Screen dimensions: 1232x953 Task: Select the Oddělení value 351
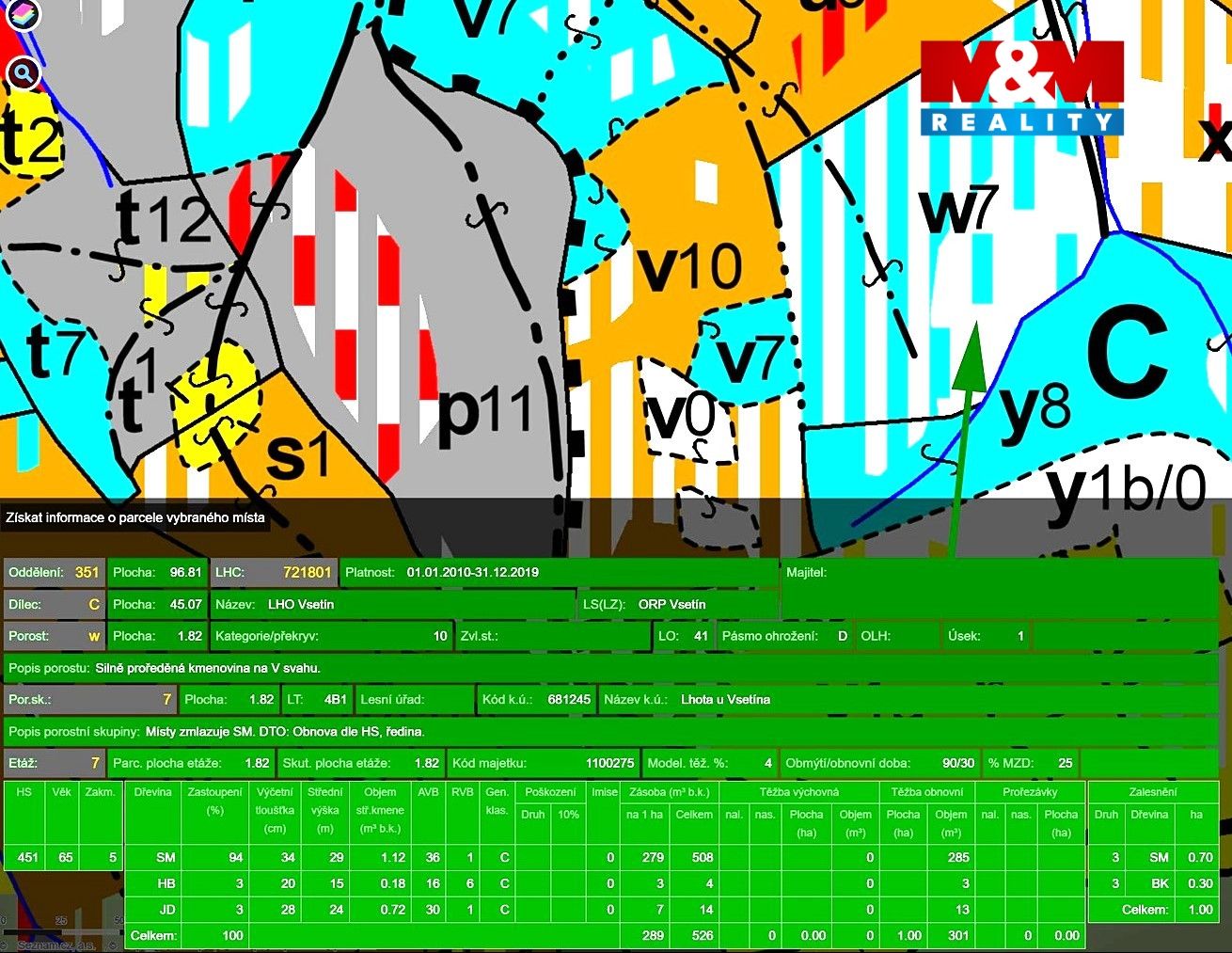coord(87,572)
